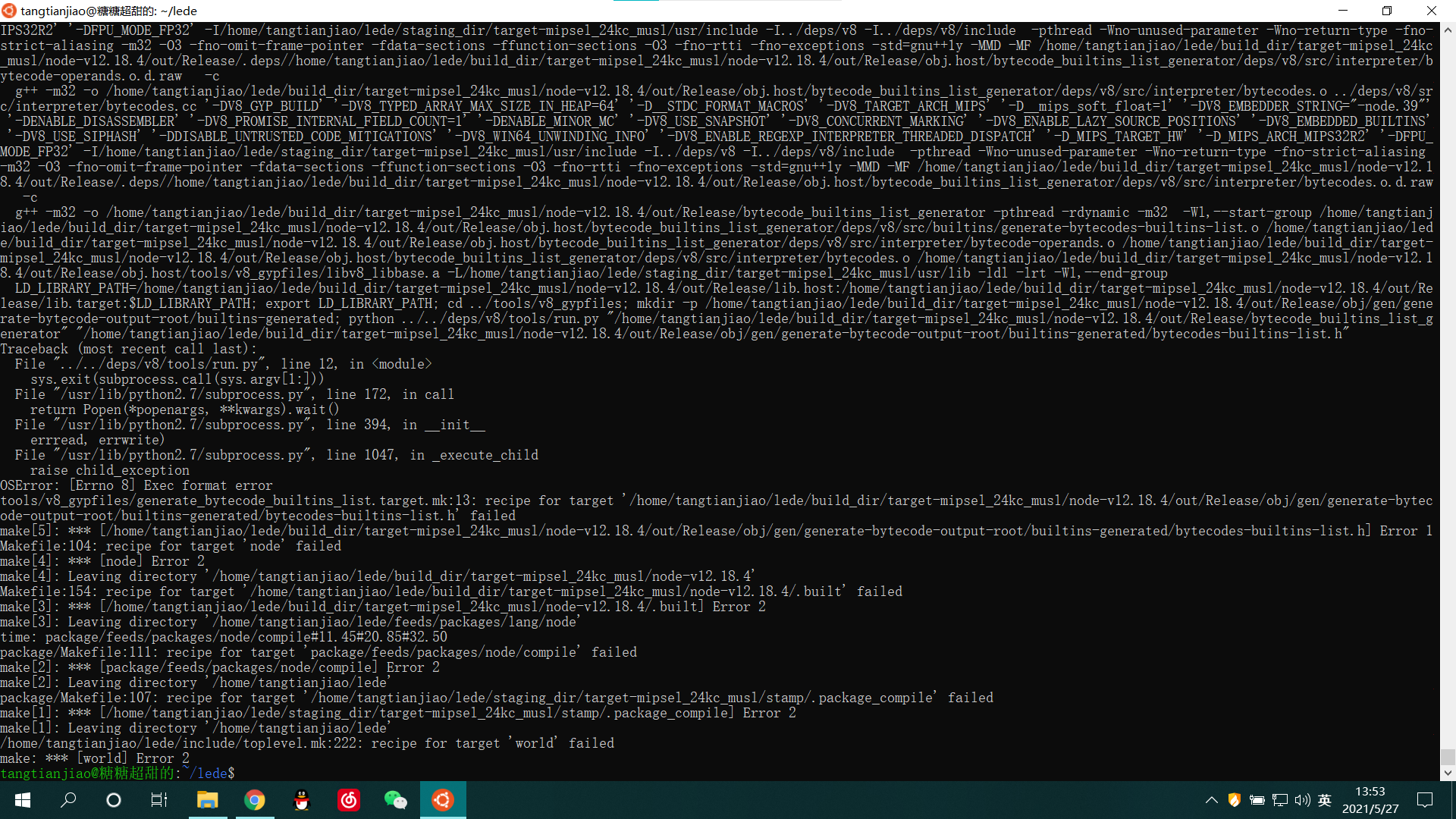Open Cortana circle icon
Viewport: 1456px width, 819px height.
click(114, 800)
